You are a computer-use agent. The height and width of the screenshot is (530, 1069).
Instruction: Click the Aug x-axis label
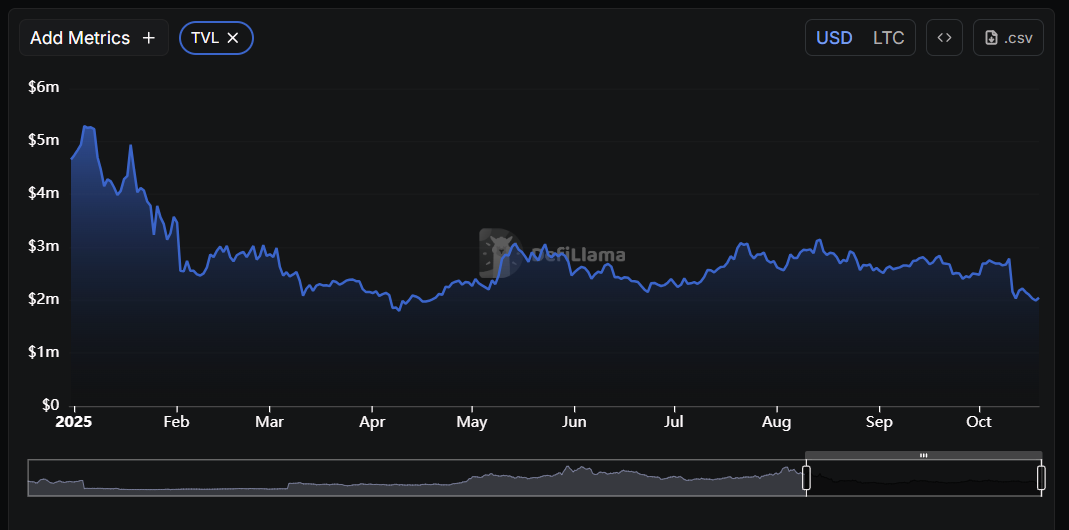(777, 422)
